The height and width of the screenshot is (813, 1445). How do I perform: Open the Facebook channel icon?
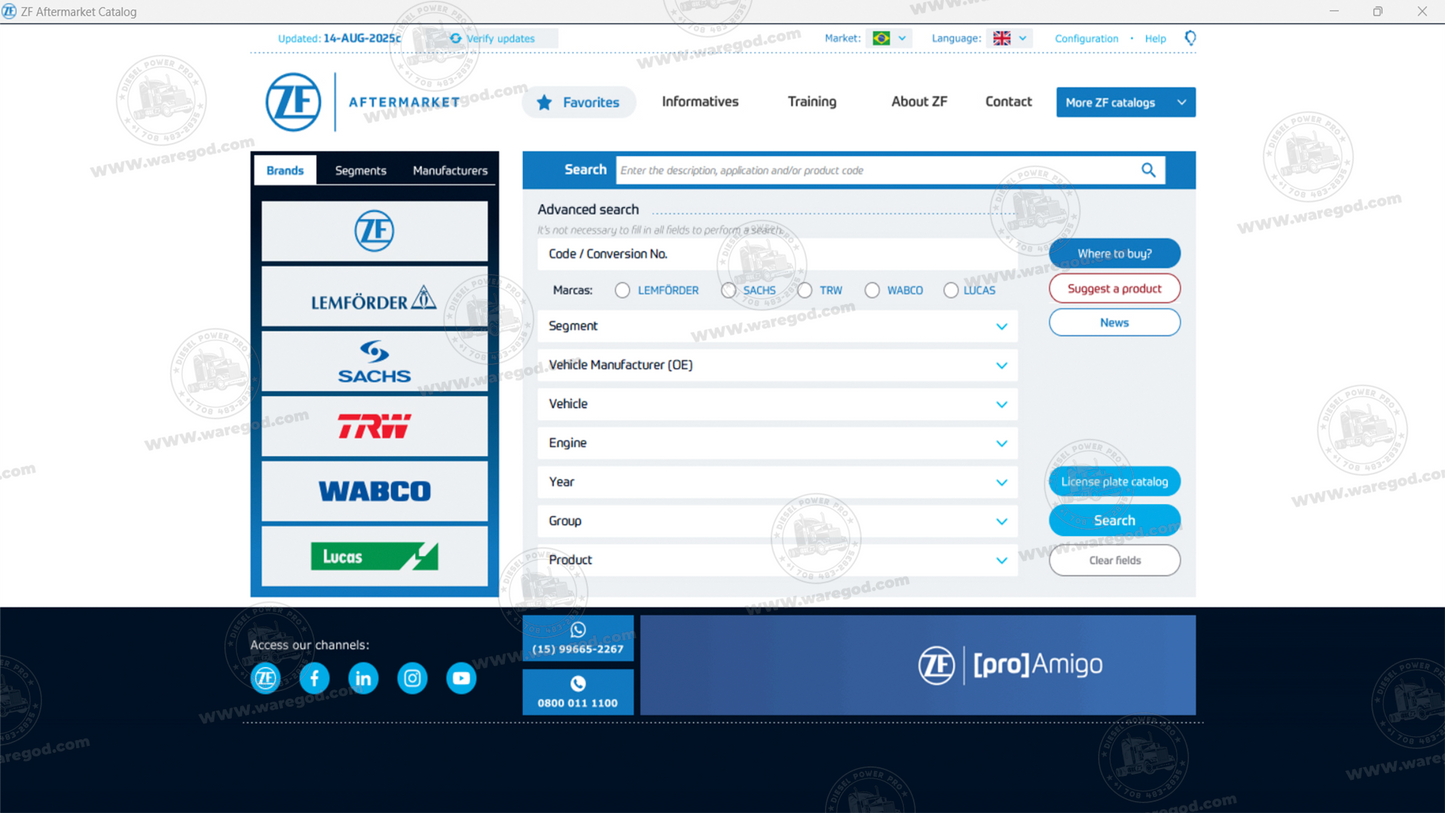coord(314,678)
